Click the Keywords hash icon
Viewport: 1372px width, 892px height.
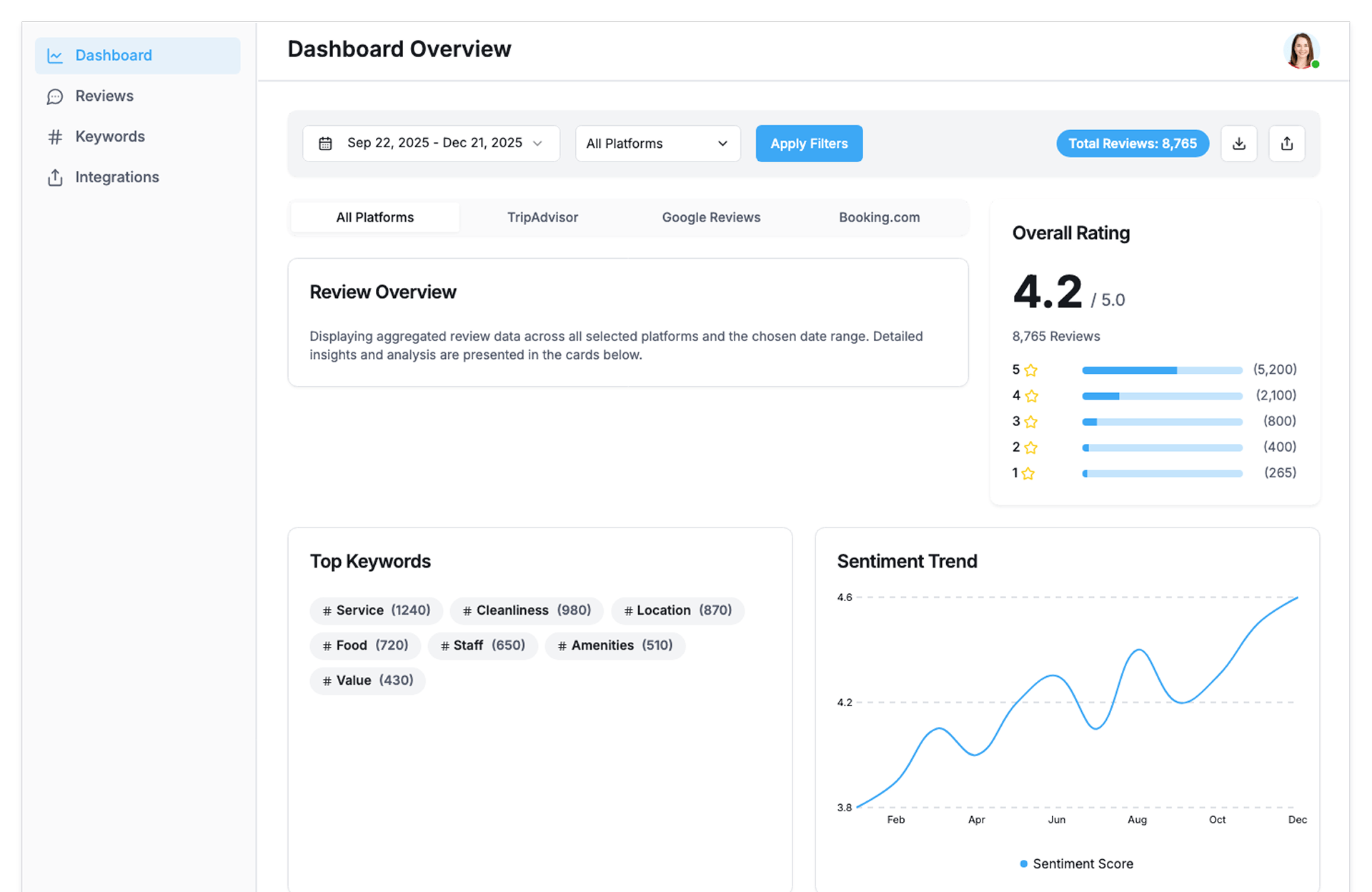[55, 137]
